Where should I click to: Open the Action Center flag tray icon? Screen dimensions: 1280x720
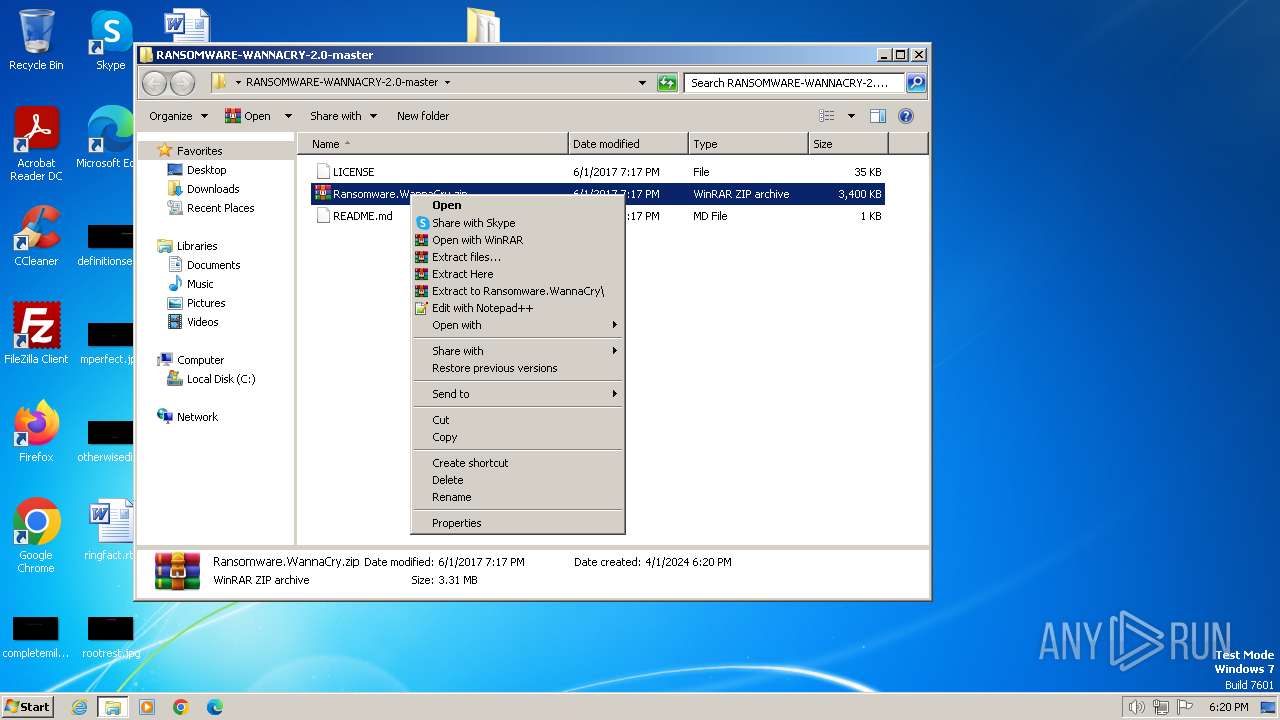(x=1185, y=707)
